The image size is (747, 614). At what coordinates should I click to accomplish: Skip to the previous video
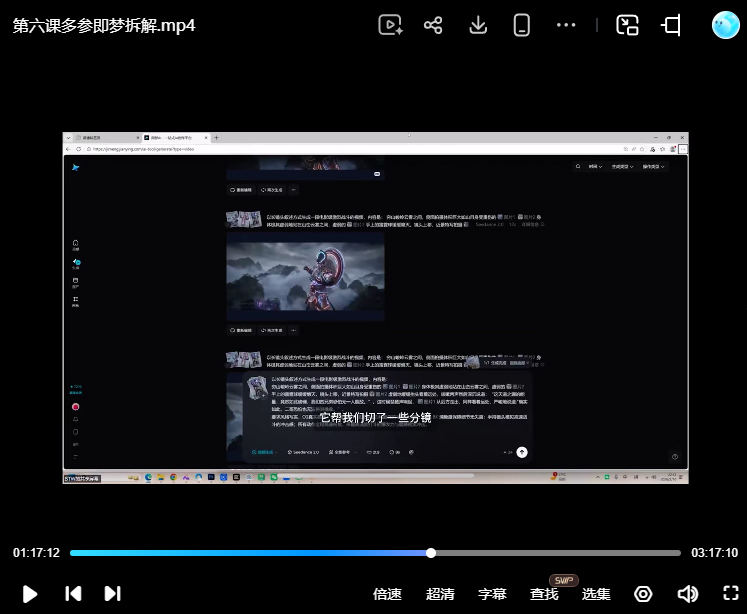click(x=73, y=594)
